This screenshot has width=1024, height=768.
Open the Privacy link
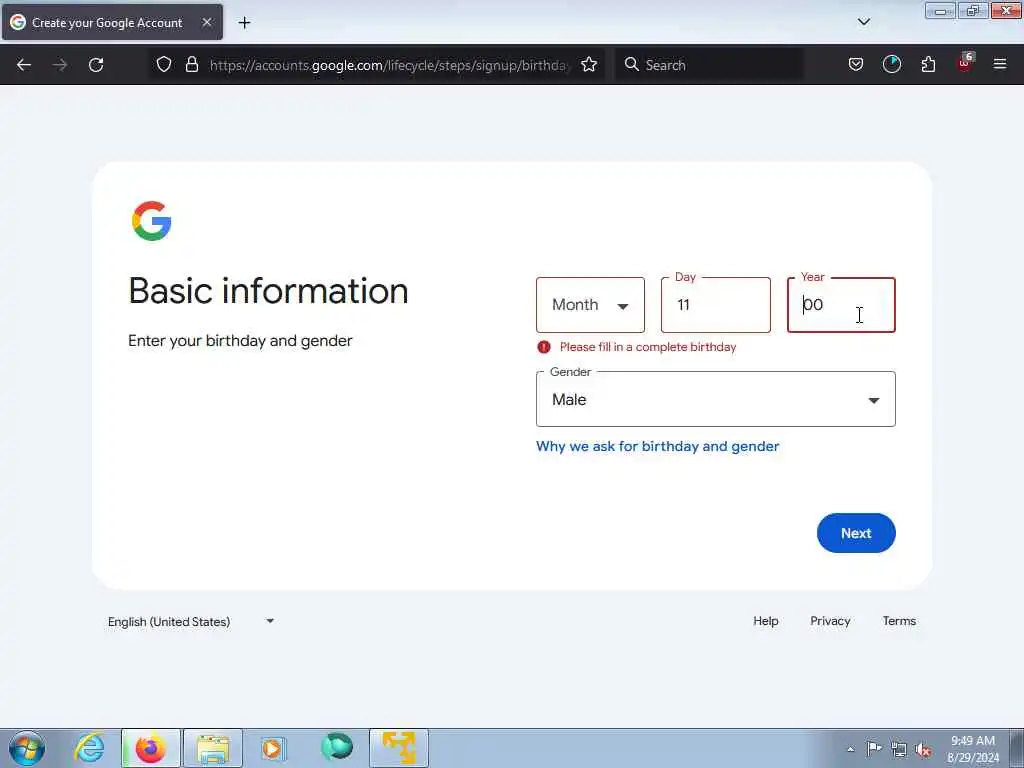830,621
